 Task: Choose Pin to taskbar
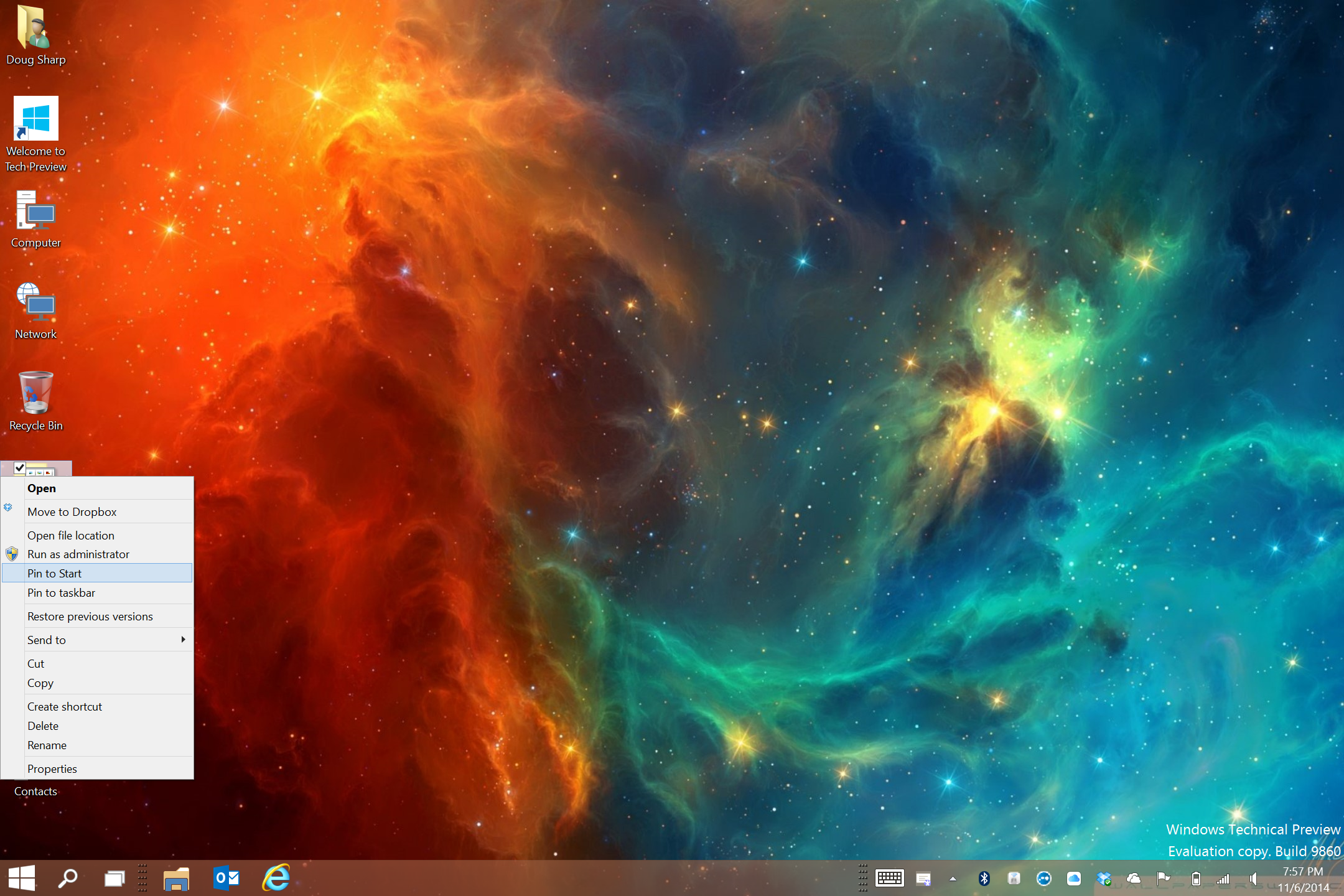[x=98, y=593]
